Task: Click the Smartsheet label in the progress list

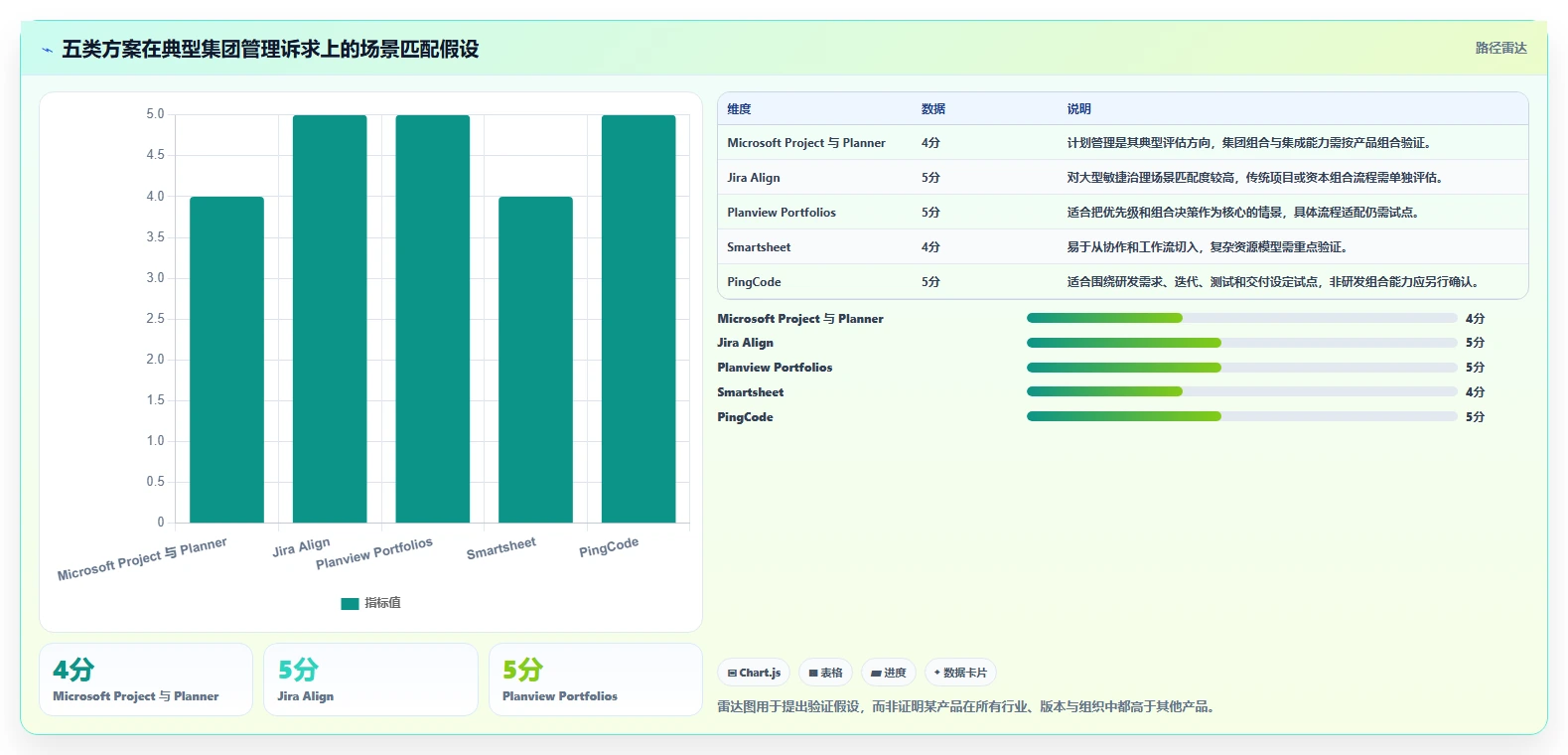Action: [x=751, y=392]
